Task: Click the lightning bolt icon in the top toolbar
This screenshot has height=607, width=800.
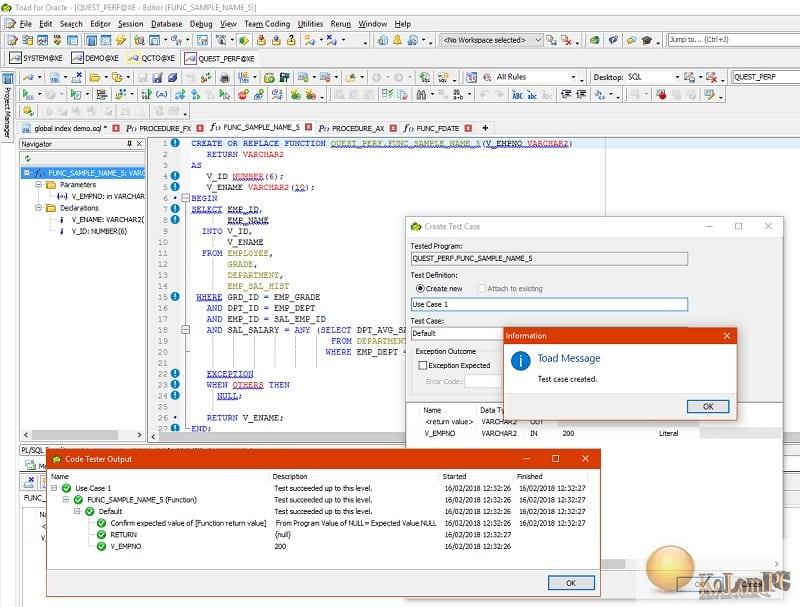Action: click(x=121, y=40)
